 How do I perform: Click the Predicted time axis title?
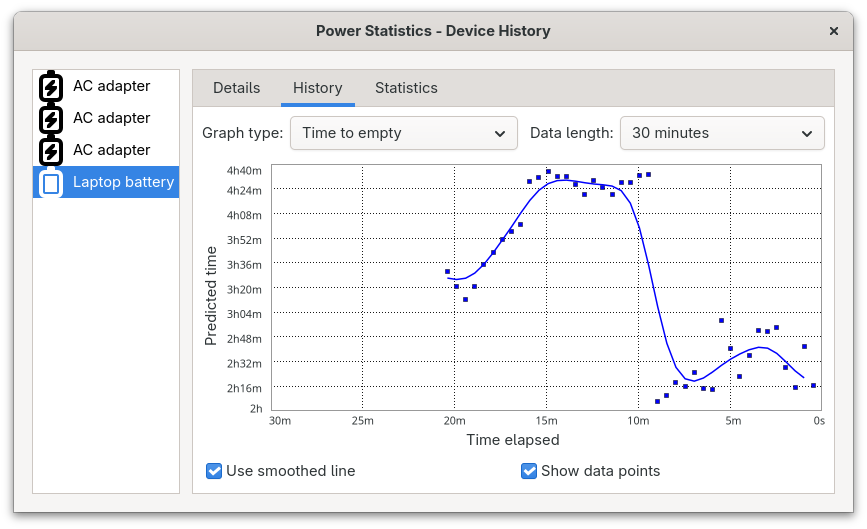[211, 296]
